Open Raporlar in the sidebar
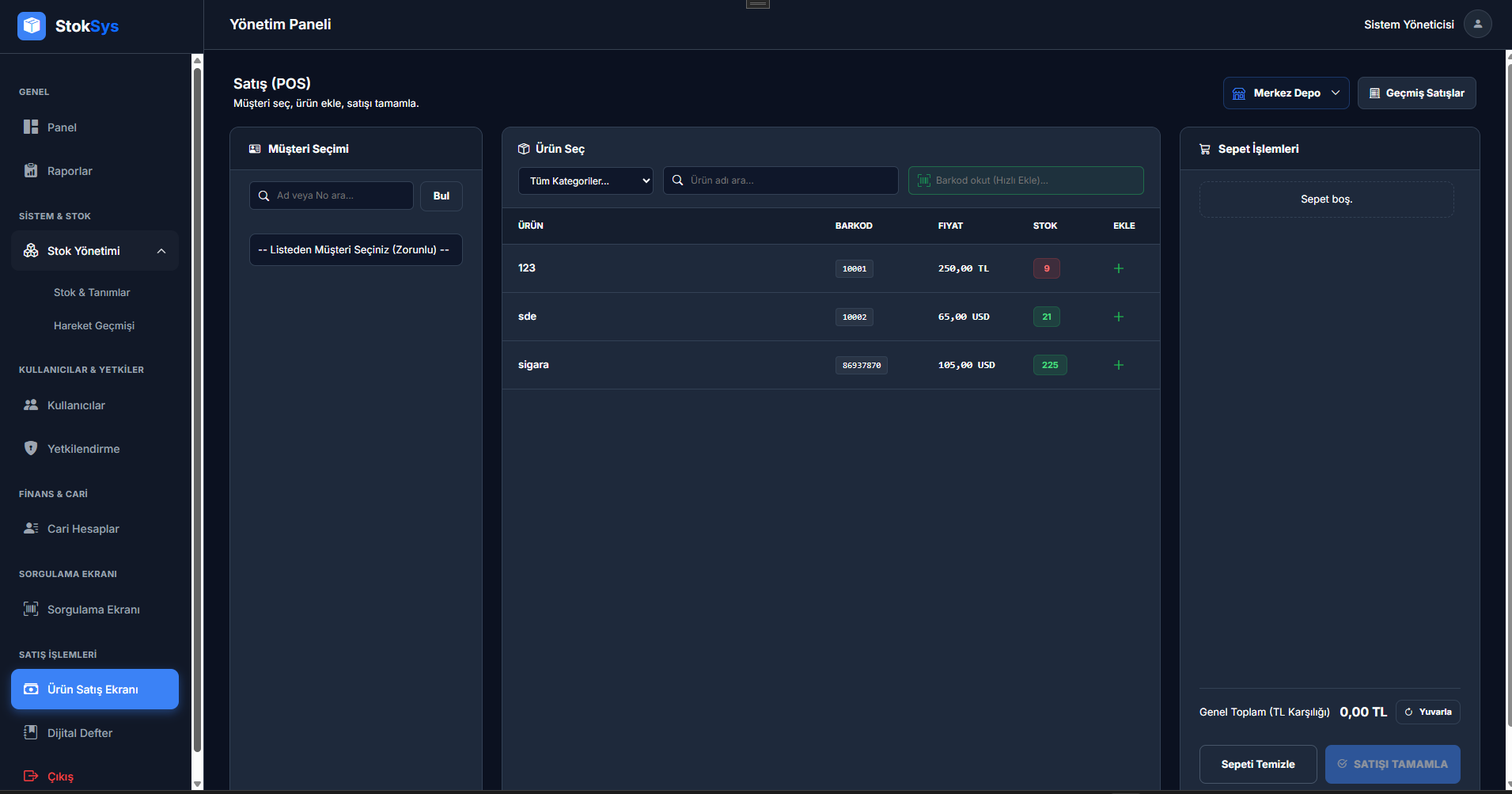The height and width of the screenshot is (794, 1512). [70, 171]
